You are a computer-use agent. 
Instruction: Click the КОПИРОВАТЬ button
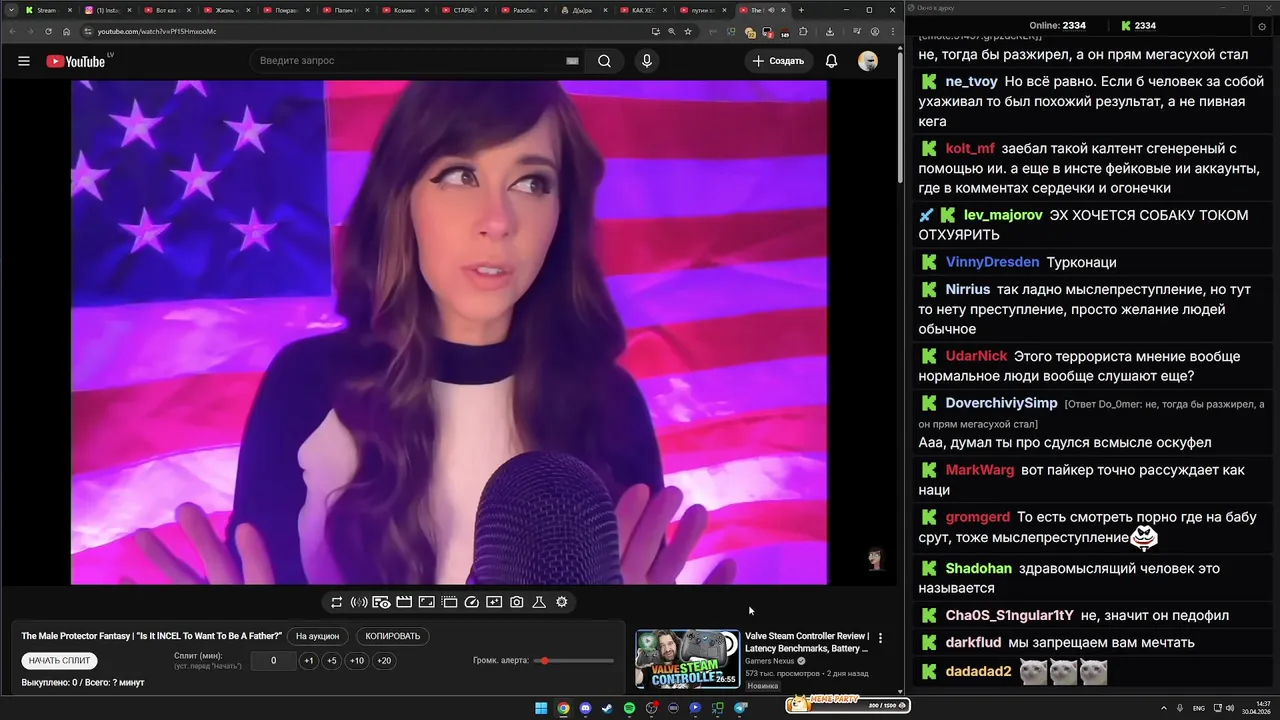[393, 636]
